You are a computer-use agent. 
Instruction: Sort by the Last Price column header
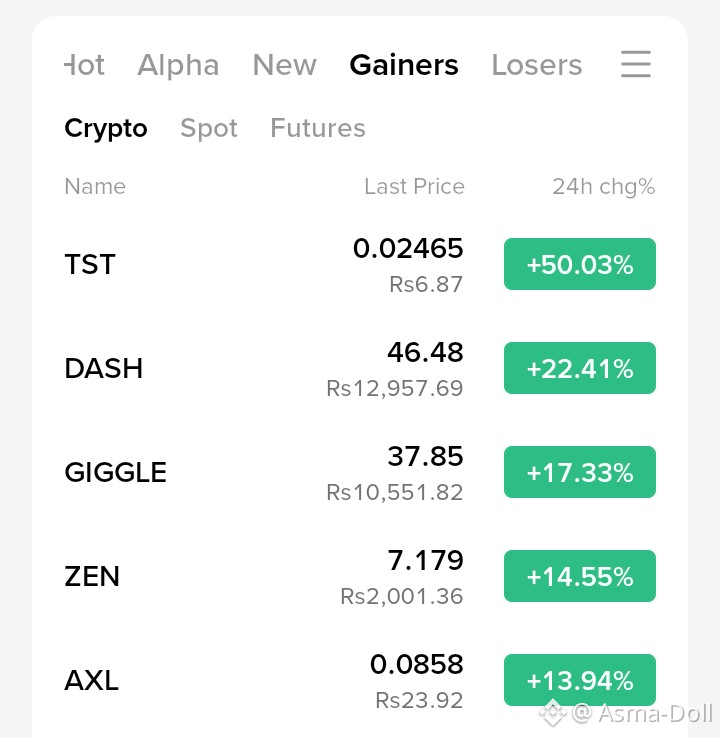(414, 186)
